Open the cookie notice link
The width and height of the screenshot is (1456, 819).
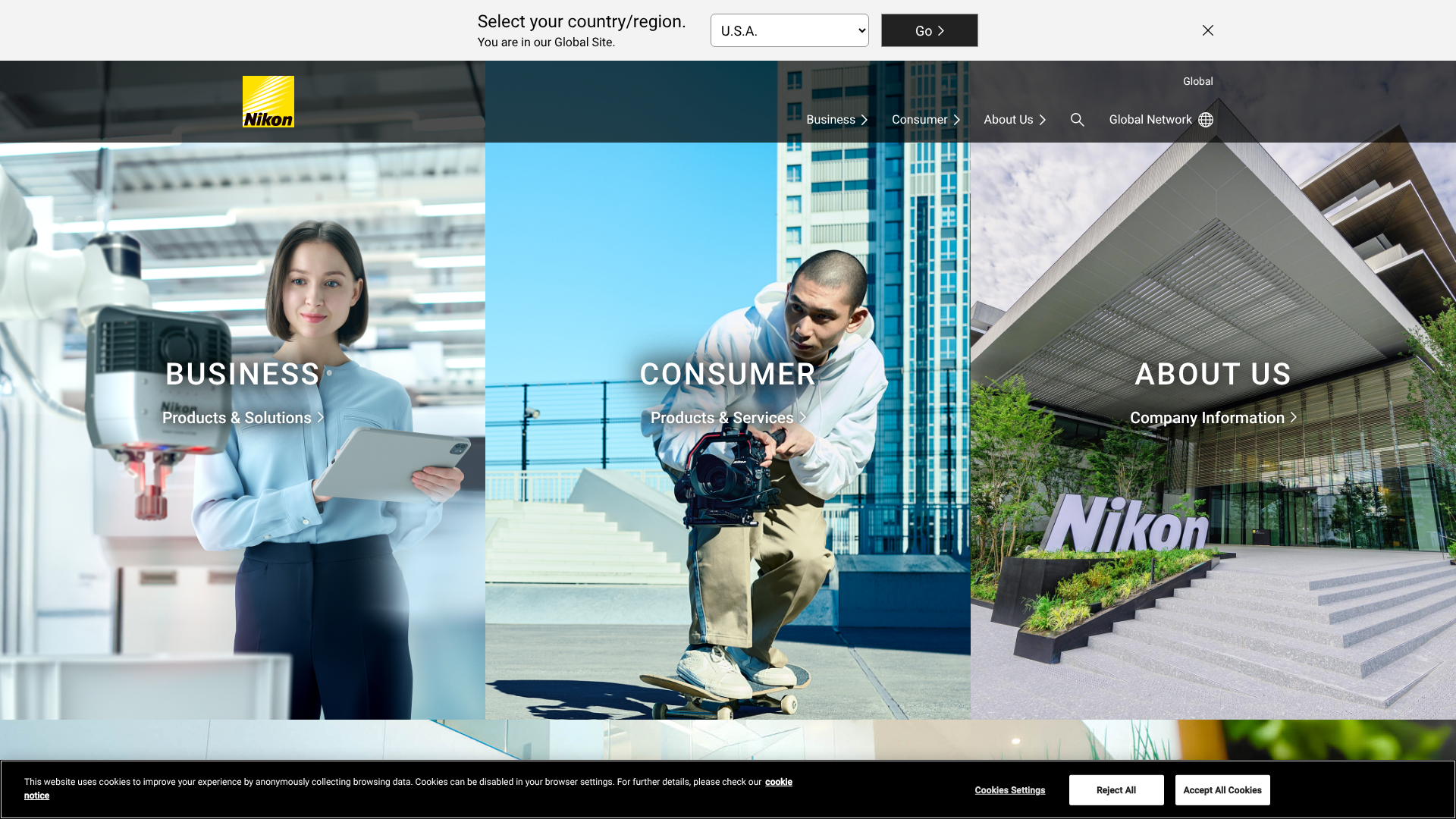pyautogui.click(x=778, y=782)
